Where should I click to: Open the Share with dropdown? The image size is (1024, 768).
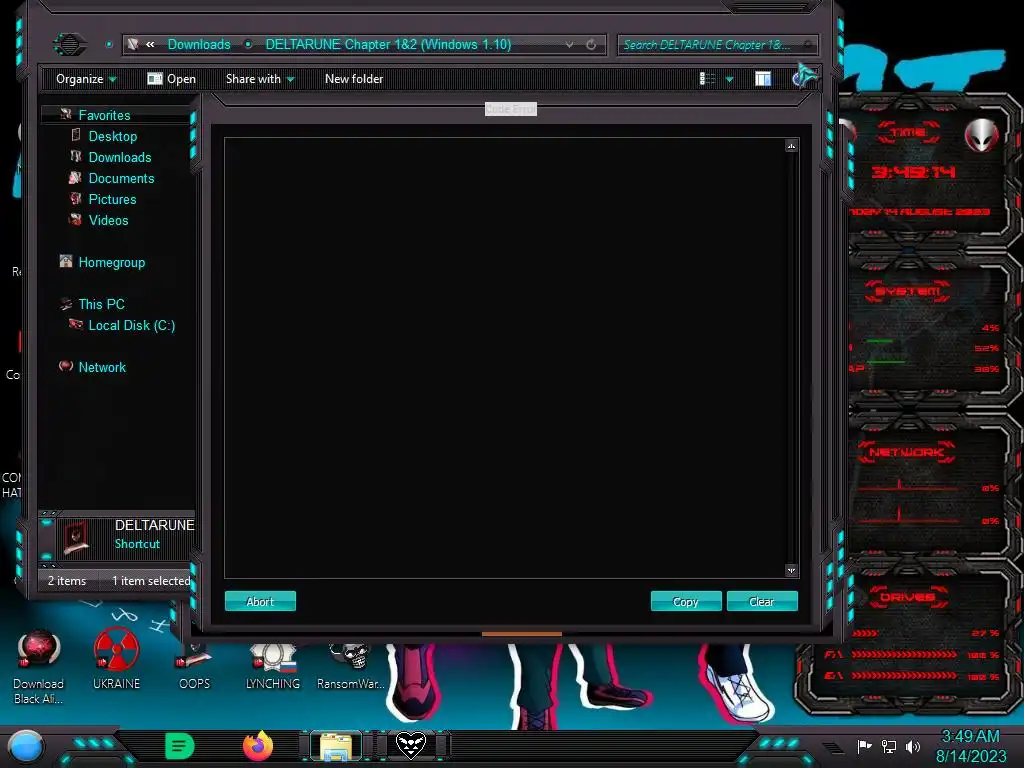[260, 79]
